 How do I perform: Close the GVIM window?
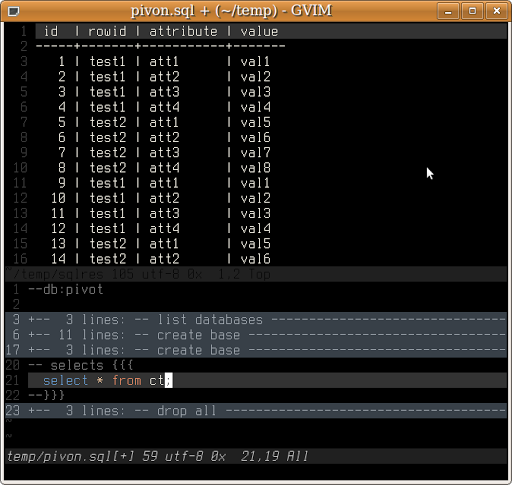pyautogui.click(x=496, y=11)
